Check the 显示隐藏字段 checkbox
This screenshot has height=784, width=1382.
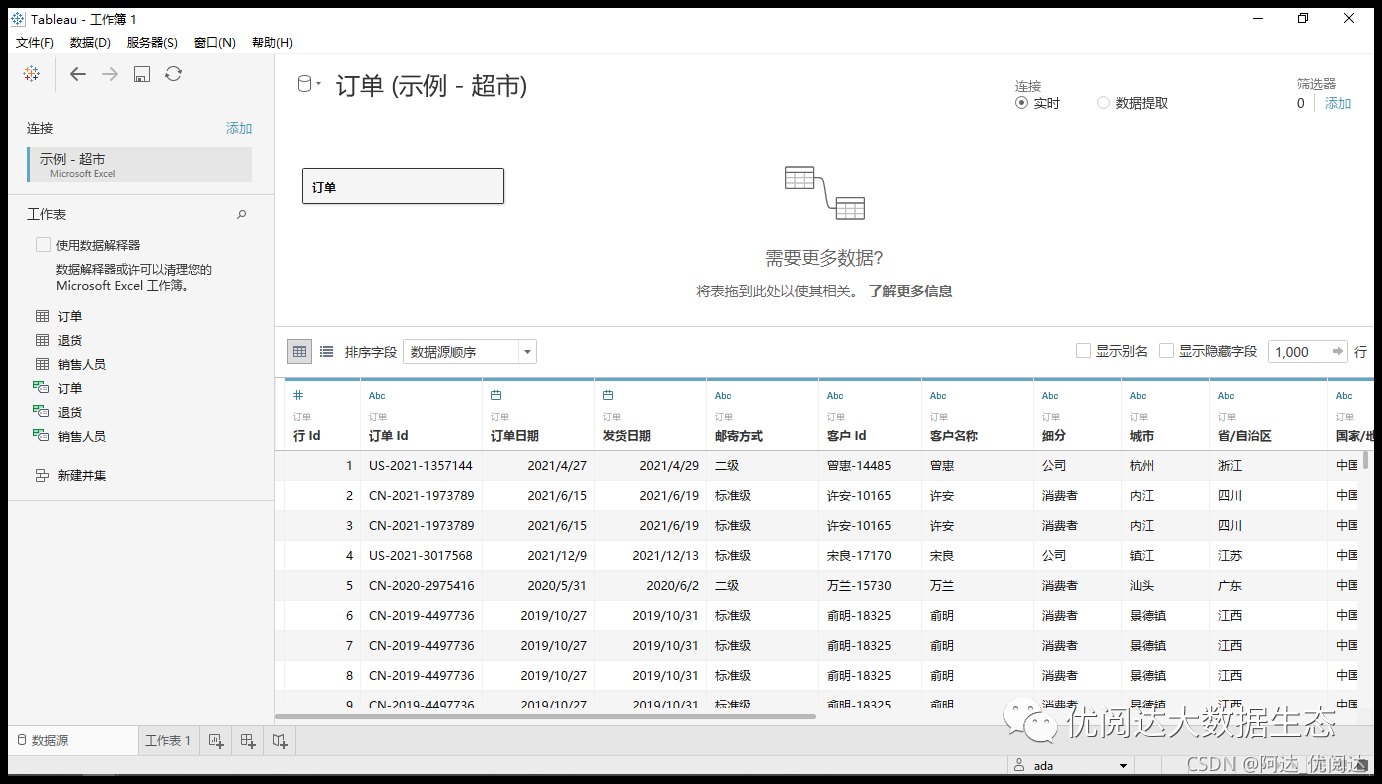[1166, 351]
